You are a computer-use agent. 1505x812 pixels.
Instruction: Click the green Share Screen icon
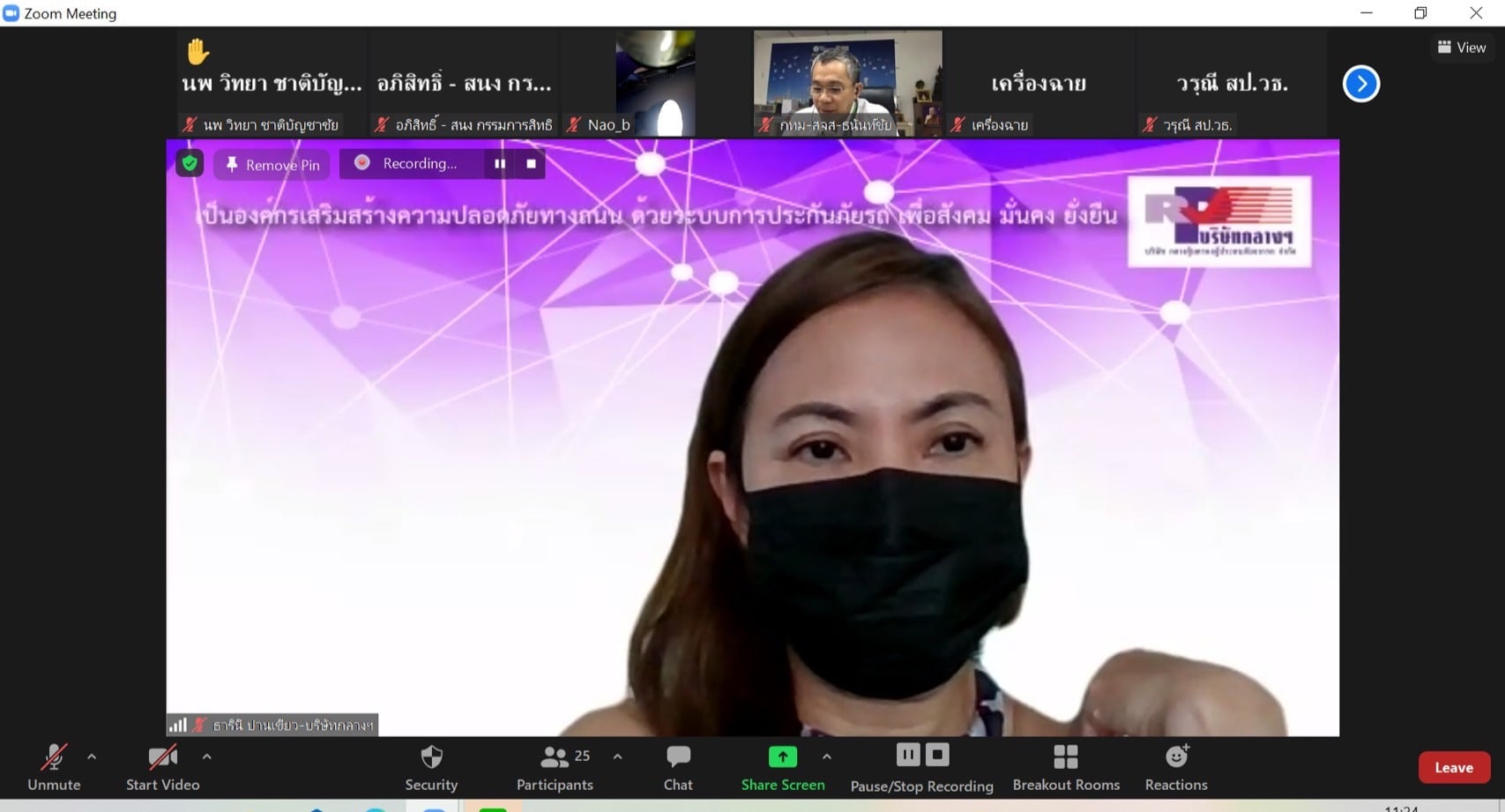(782, 757)
